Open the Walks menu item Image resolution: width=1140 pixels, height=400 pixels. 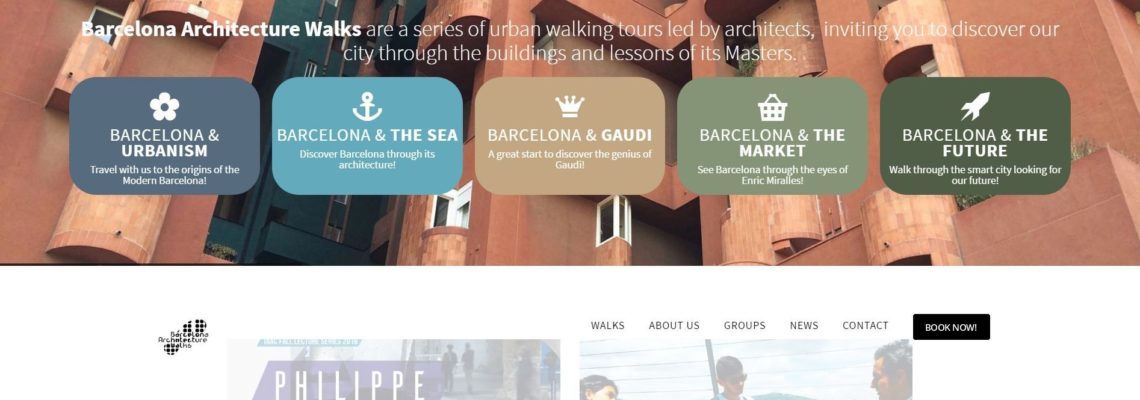pos(608,326)
